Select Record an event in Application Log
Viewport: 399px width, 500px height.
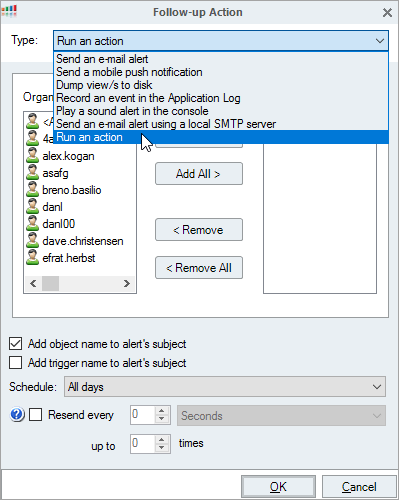(221, 98)
